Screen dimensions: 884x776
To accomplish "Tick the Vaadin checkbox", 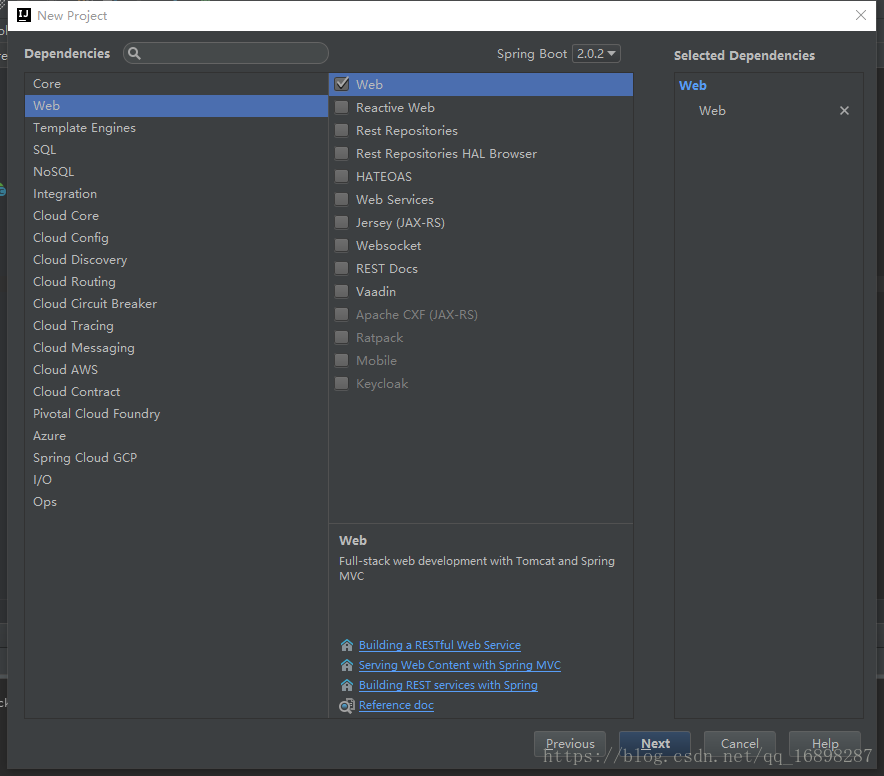I will coord(342,292).
